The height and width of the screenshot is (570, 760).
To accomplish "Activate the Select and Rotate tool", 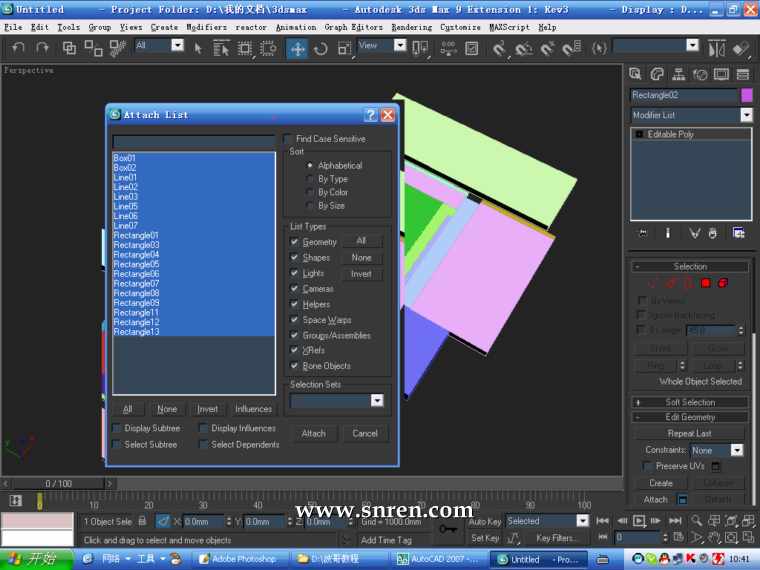I will coord(320,48).
